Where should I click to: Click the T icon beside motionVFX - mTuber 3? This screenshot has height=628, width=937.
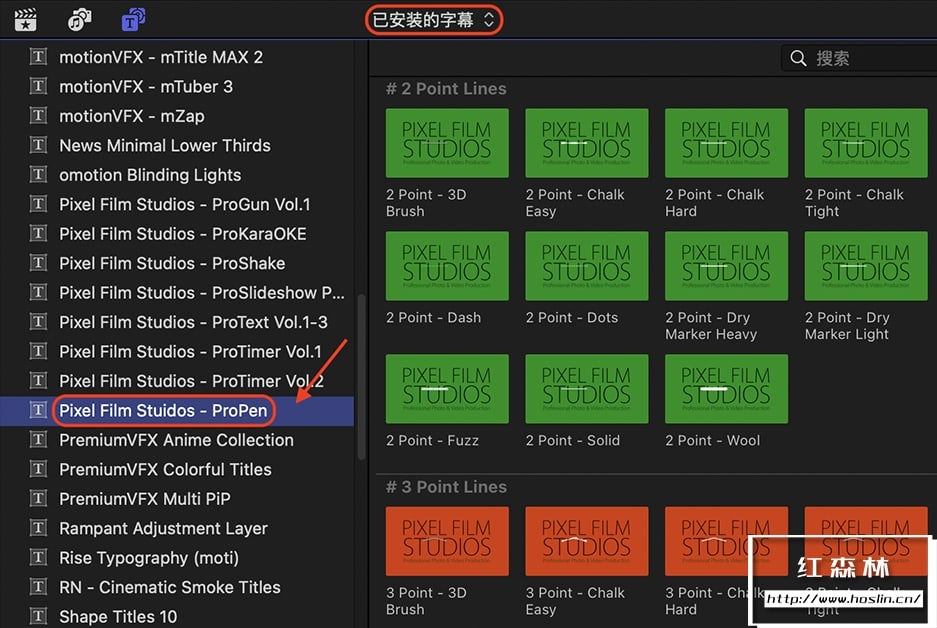pos(38,86)
